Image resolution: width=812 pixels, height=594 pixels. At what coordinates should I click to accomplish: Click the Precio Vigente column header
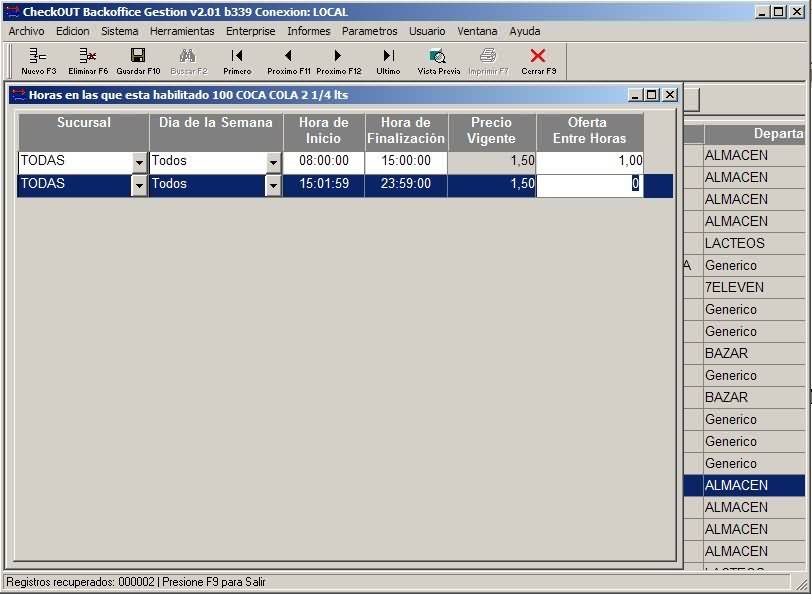(x=491, y=132)
